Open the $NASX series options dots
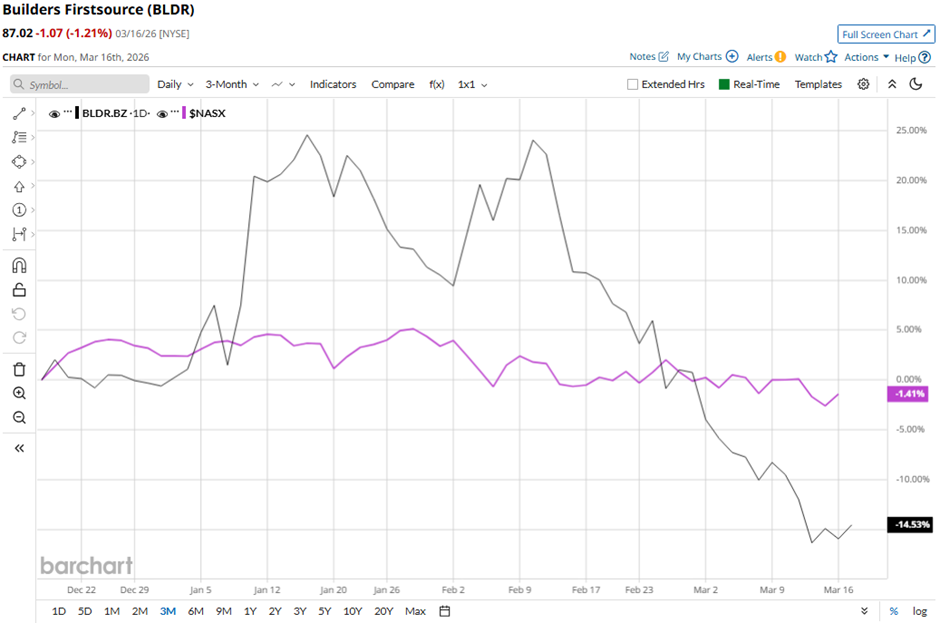Screen dimensions: 940x623 coord(174,112)
